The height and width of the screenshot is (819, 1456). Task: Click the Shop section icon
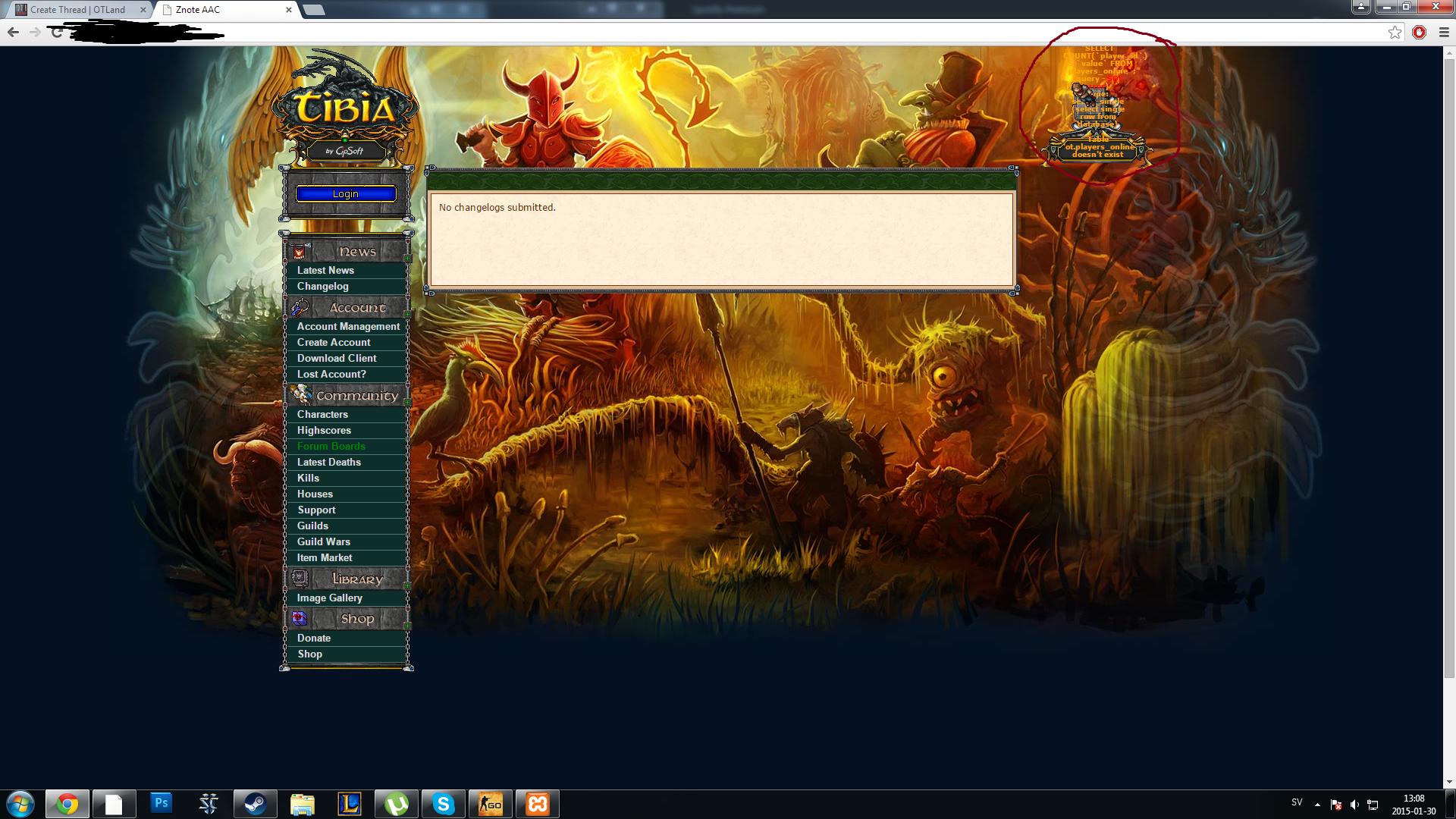(300, 618)
